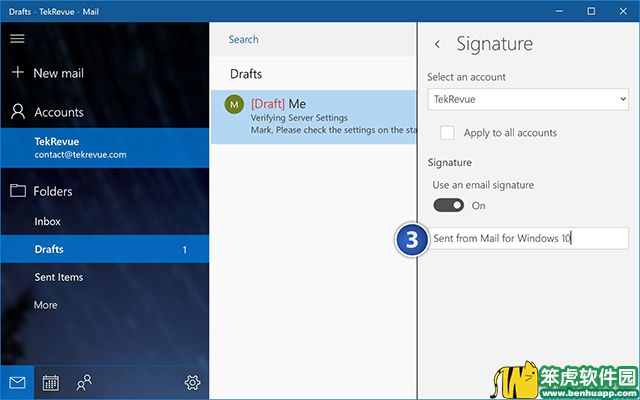Click the New mail plus icon
640x400 pixels.
[x=18, y=73]
